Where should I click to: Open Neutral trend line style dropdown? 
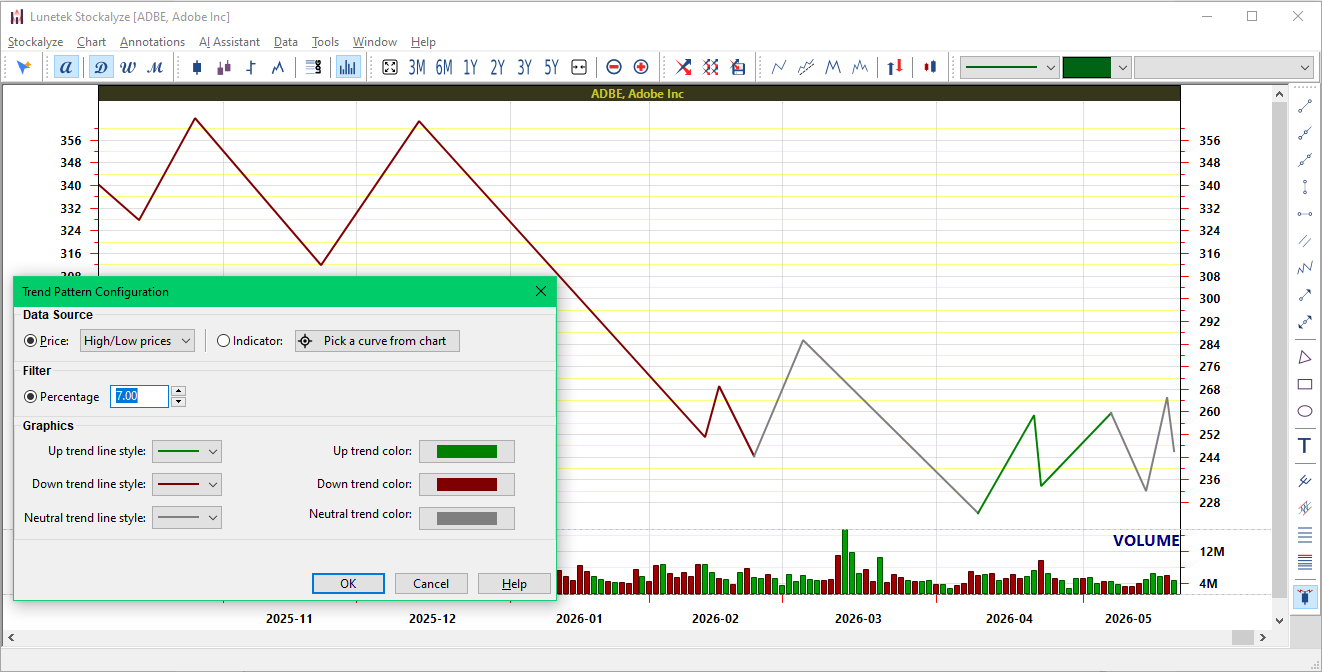[187, 517]
